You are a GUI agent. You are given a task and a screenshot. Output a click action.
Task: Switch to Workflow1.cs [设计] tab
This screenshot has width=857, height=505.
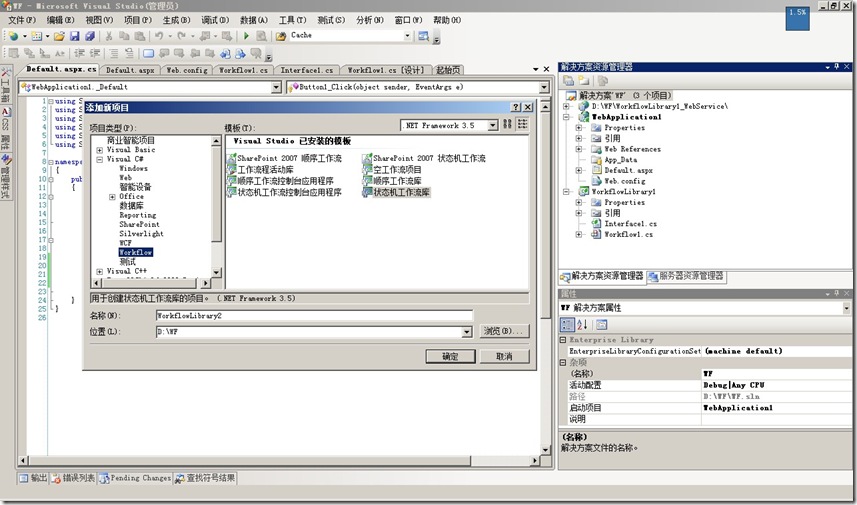click(x=386, y=70)
